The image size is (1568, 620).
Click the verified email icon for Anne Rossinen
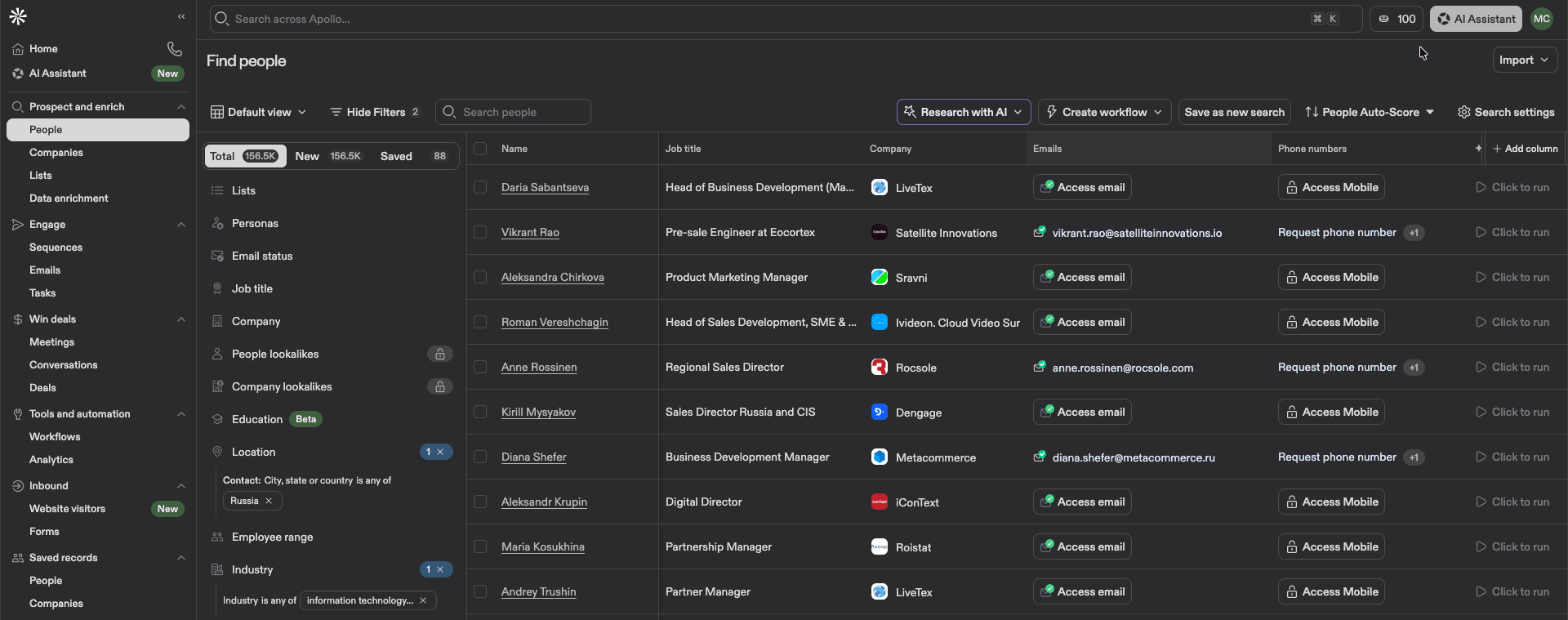[1040, 367]
